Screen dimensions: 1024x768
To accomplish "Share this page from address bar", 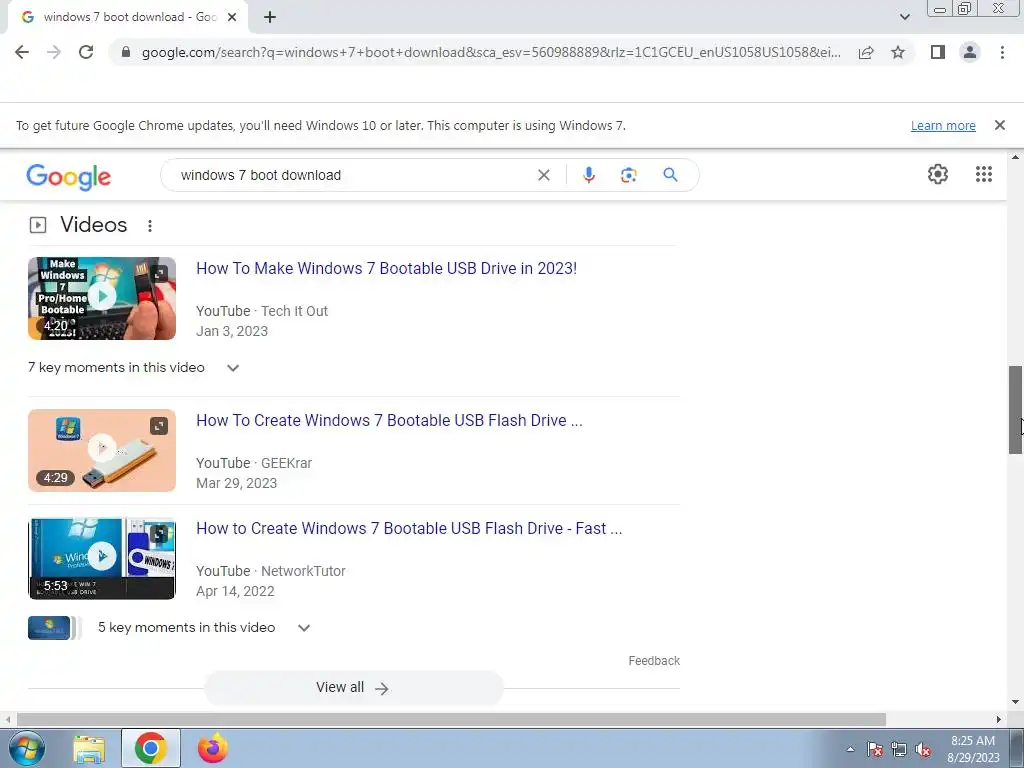I will point(866,52).
